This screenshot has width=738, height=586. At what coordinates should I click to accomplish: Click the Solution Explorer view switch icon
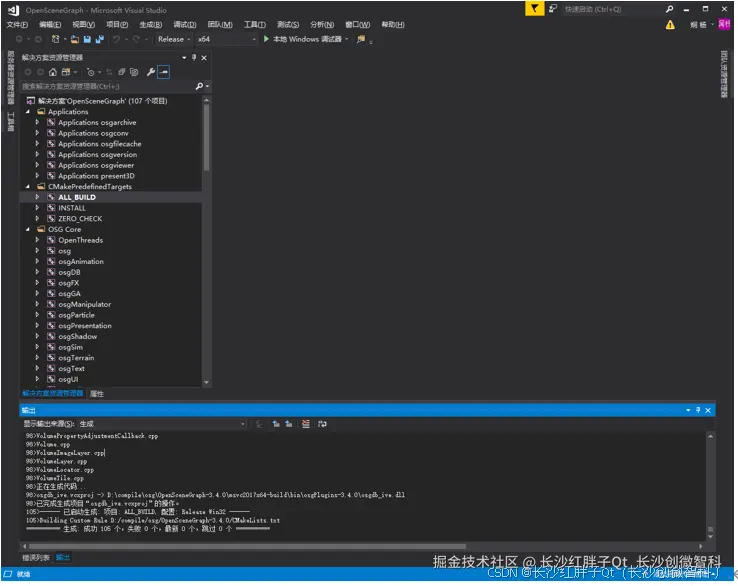click(65, 72)
